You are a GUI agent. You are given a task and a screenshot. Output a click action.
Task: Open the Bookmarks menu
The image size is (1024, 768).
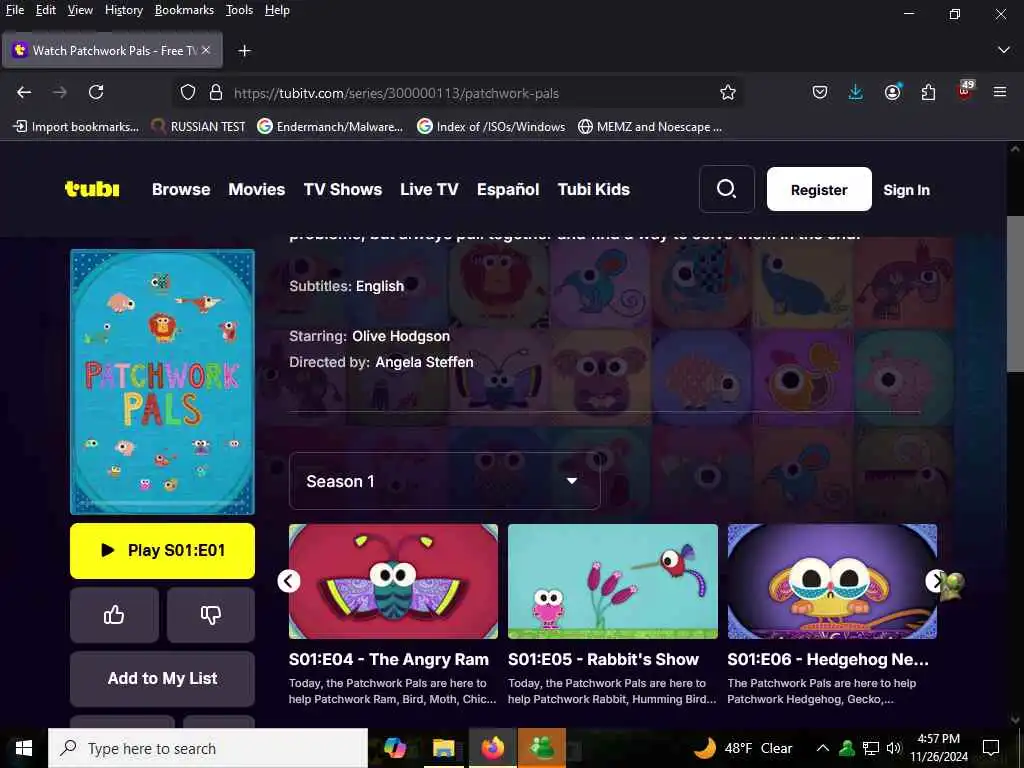(184, 10)
